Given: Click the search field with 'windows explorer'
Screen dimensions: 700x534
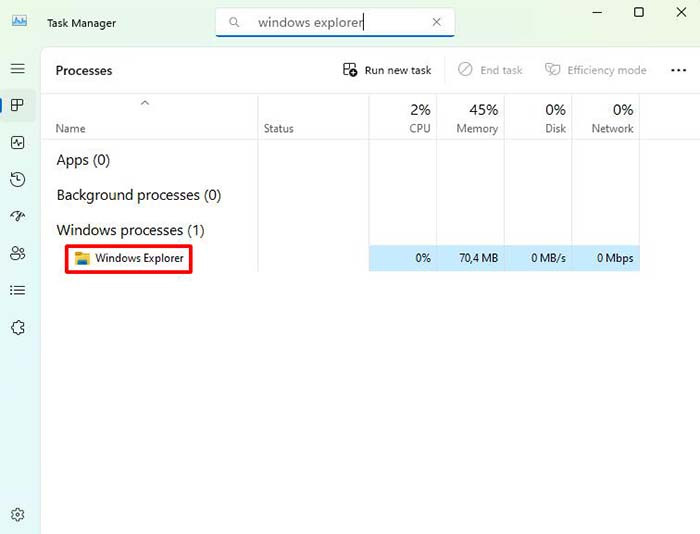Looking at the screenshot, I should [335, 22].
